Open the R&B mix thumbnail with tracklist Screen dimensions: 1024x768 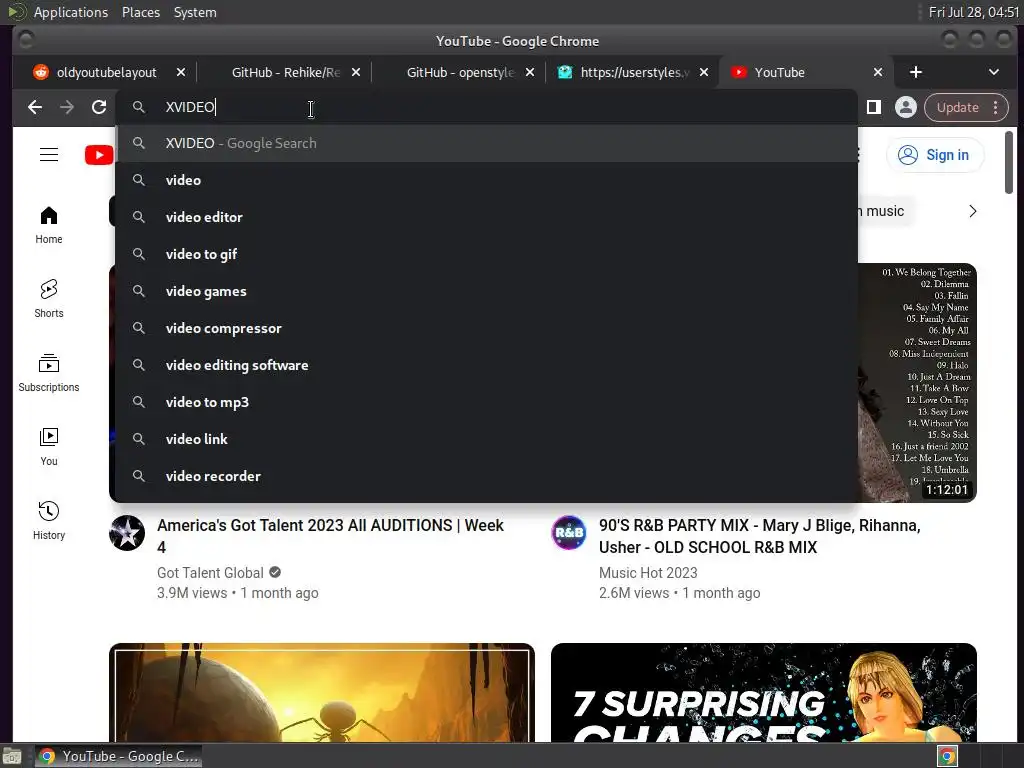(917, 383)
